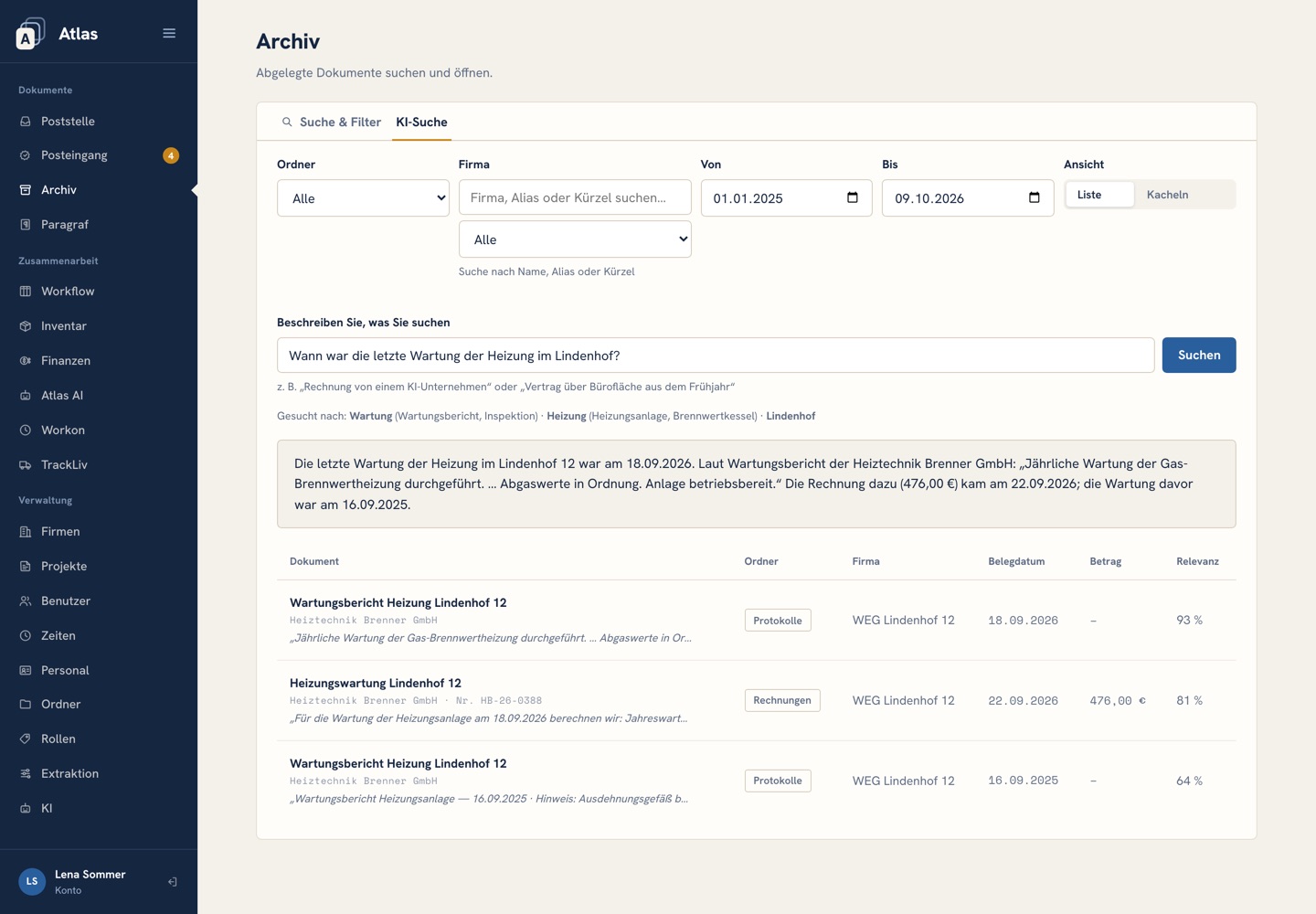Expand the Alle dropdown under Firma
Image resolution: width=1316 pixels, height=914 pixels.
pyautogui.click(x=575, y=239)
